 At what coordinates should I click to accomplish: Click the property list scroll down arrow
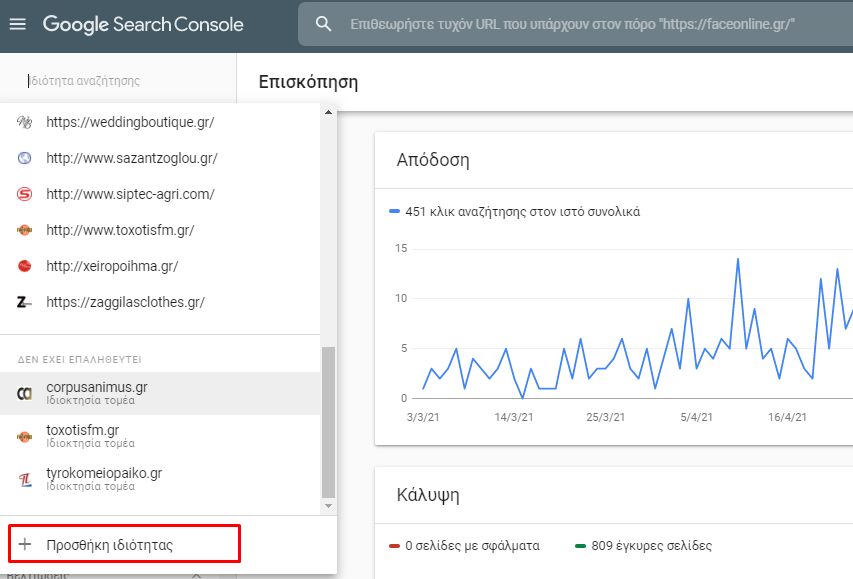click(x=328, y=506)
